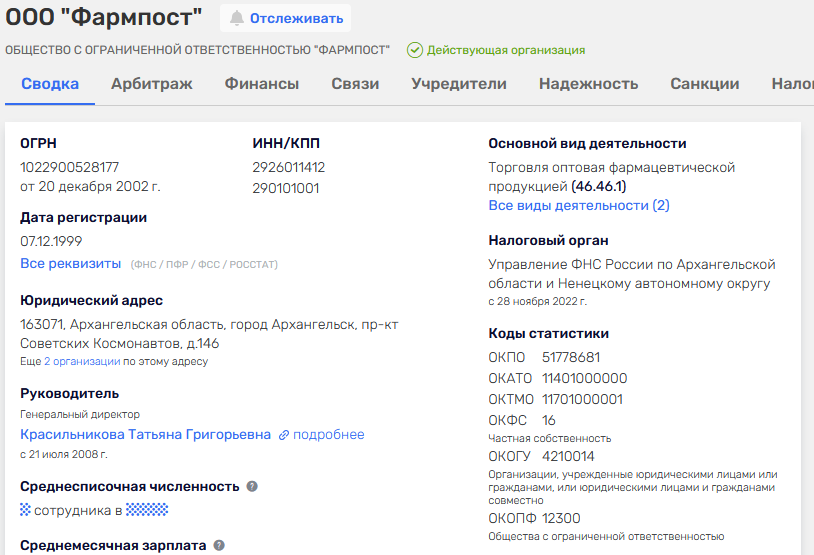814x555 pixels.
Task: Click the text с 21 июля 2008 г.
Action: [x=64, y=454]
